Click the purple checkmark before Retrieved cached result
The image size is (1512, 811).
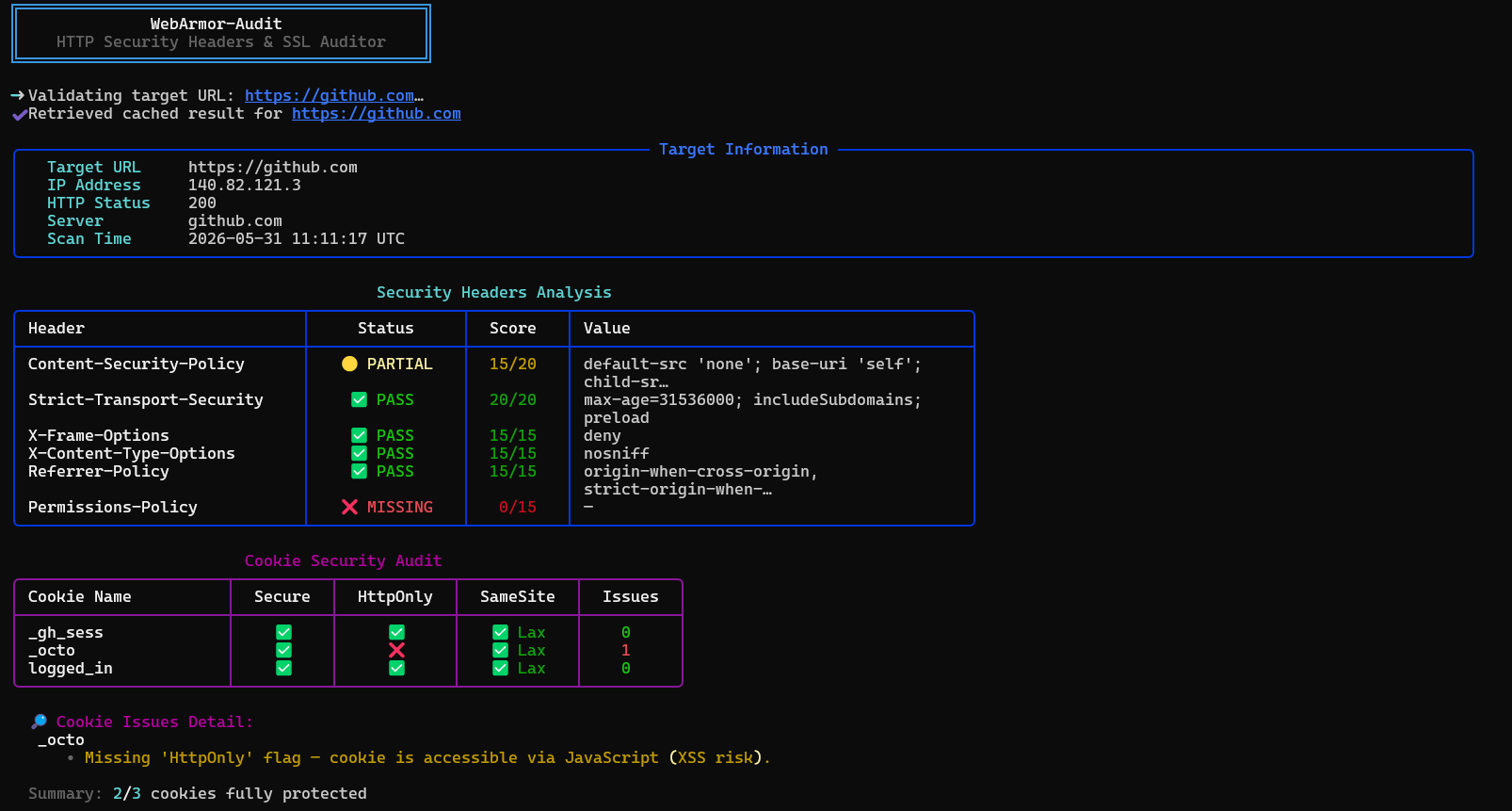coord(19,114)
